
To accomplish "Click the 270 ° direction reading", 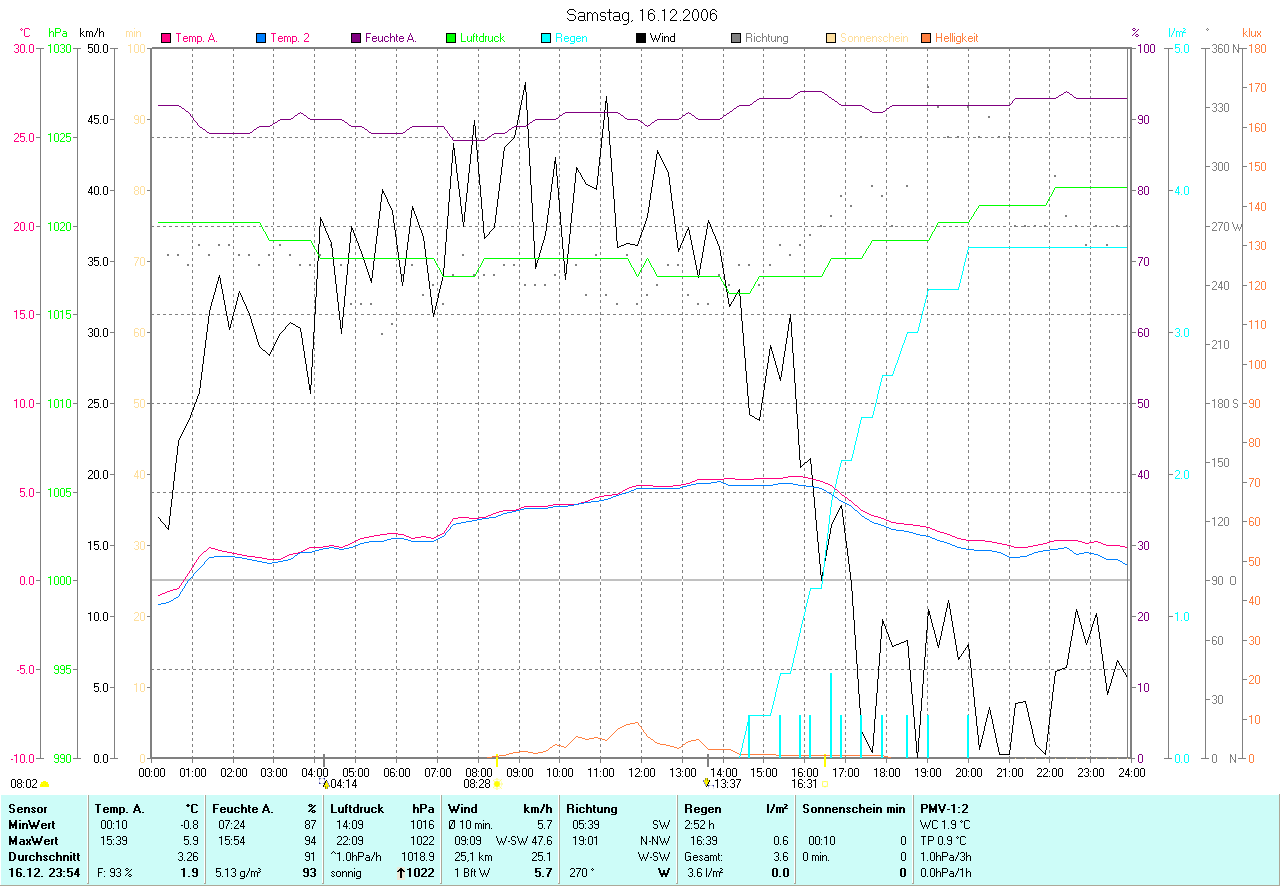I will point(586,873).
